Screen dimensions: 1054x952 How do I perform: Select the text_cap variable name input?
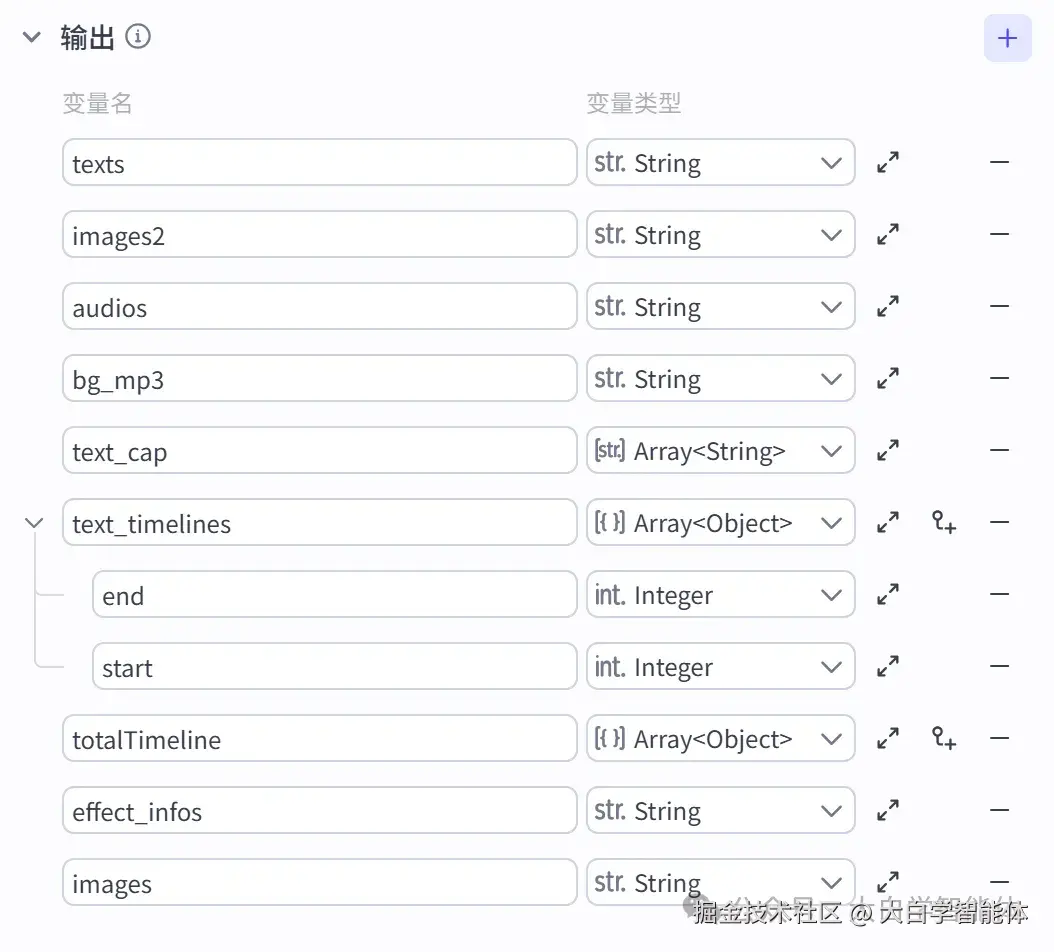click(319, 450)
